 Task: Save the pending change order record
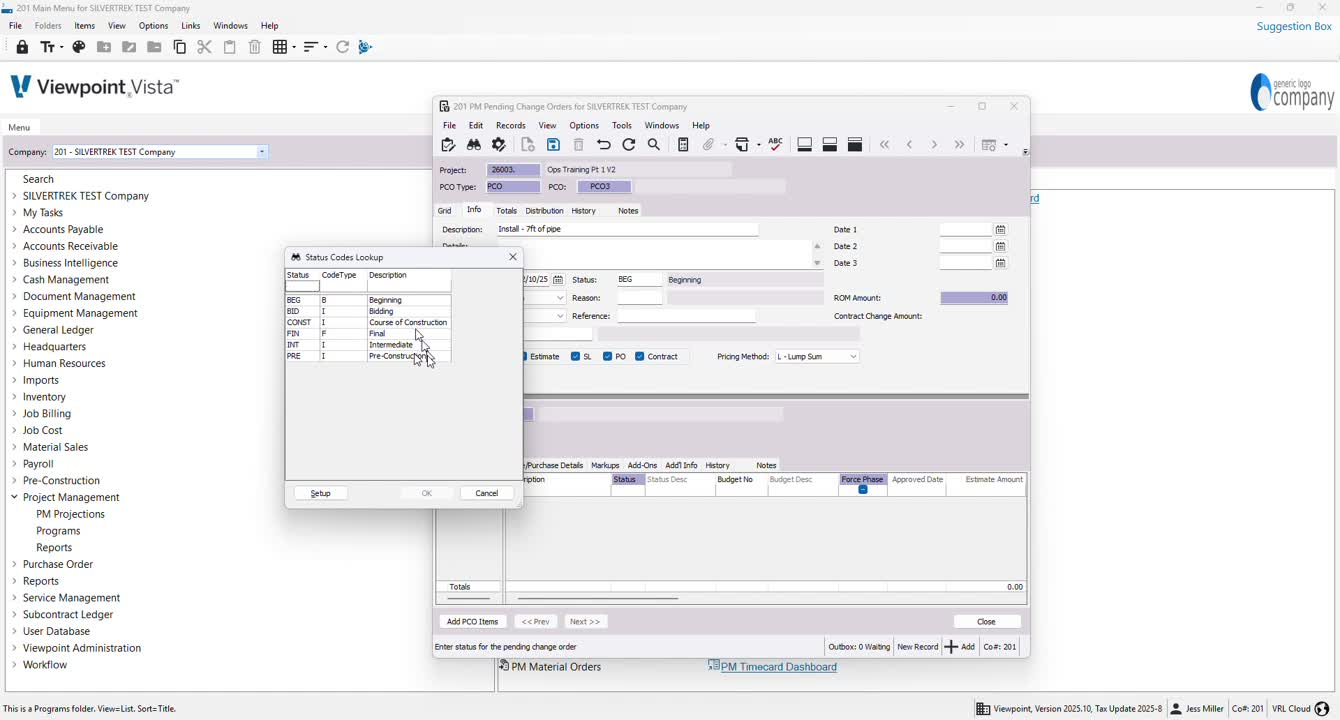tap(553, 145)
